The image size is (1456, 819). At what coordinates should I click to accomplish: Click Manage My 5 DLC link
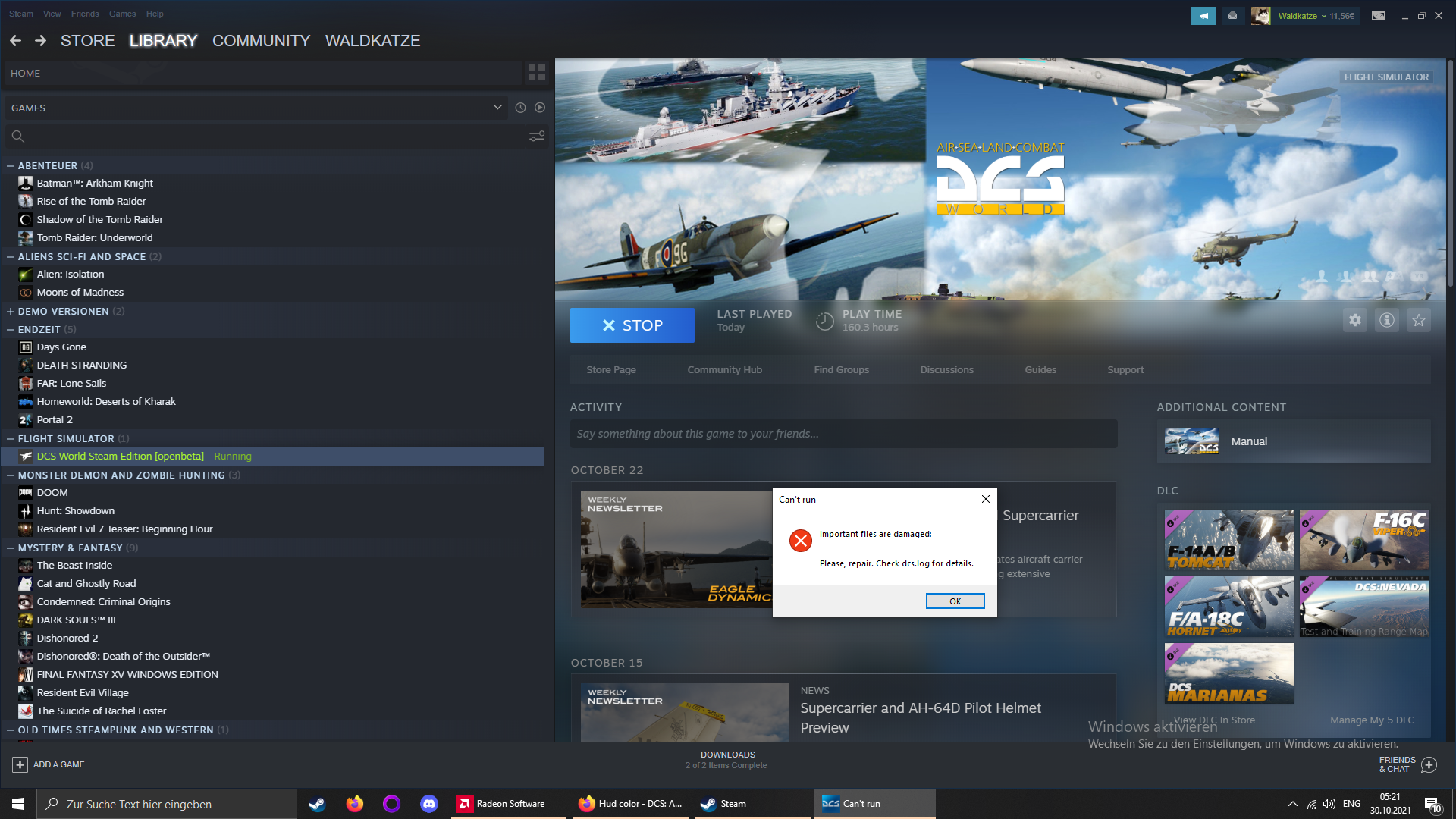pyautogui.click(x=1372, y=720)
